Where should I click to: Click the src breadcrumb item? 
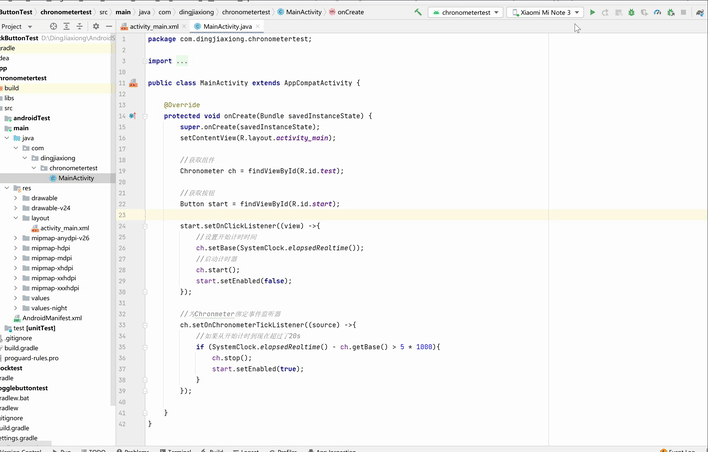click(103, 12)
